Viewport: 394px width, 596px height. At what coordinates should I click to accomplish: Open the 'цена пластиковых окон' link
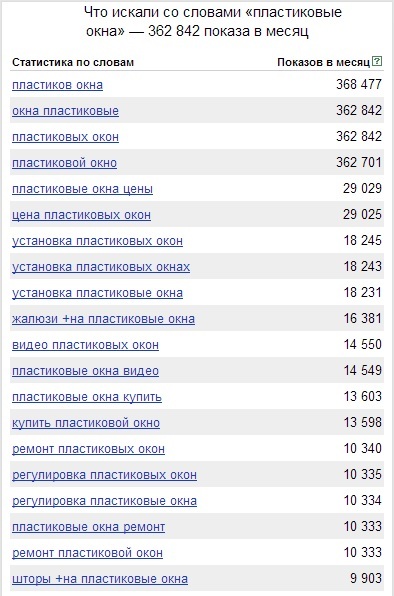click(x=81, y=215)
